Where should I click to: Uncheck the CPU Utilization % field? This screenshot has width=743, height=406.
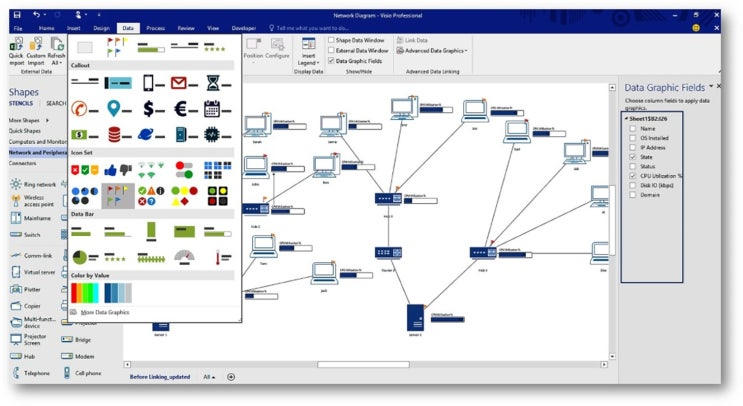tap(633, 176)
